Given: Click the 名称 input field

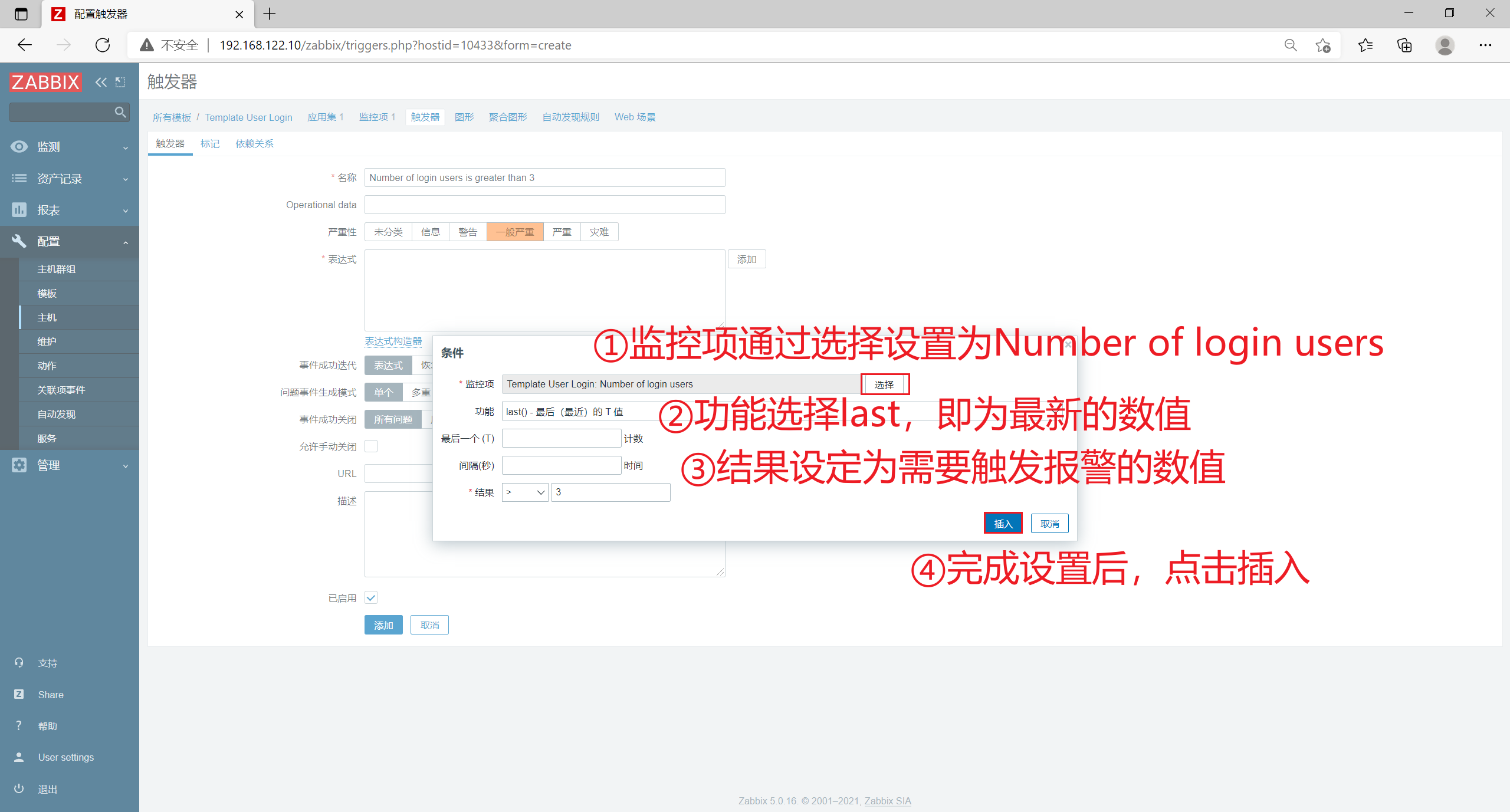Looking at the screenshot, I should point(544,177).
